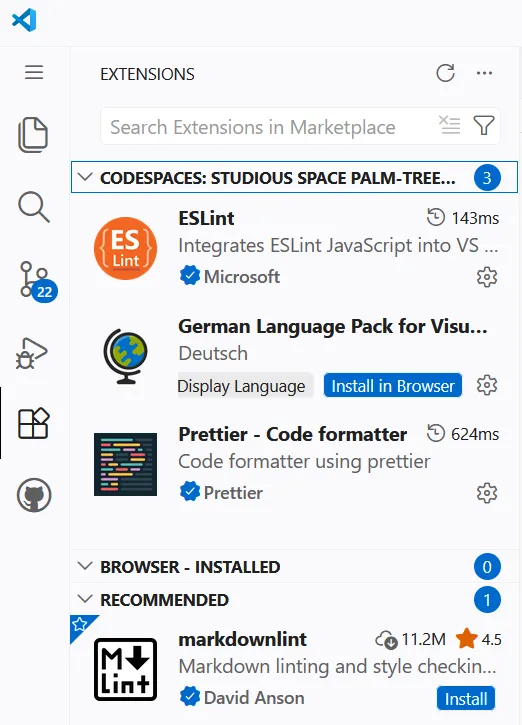522x725 pixels.
Task: Open the GitHub view in activity bar
Action: pos(34,495)
